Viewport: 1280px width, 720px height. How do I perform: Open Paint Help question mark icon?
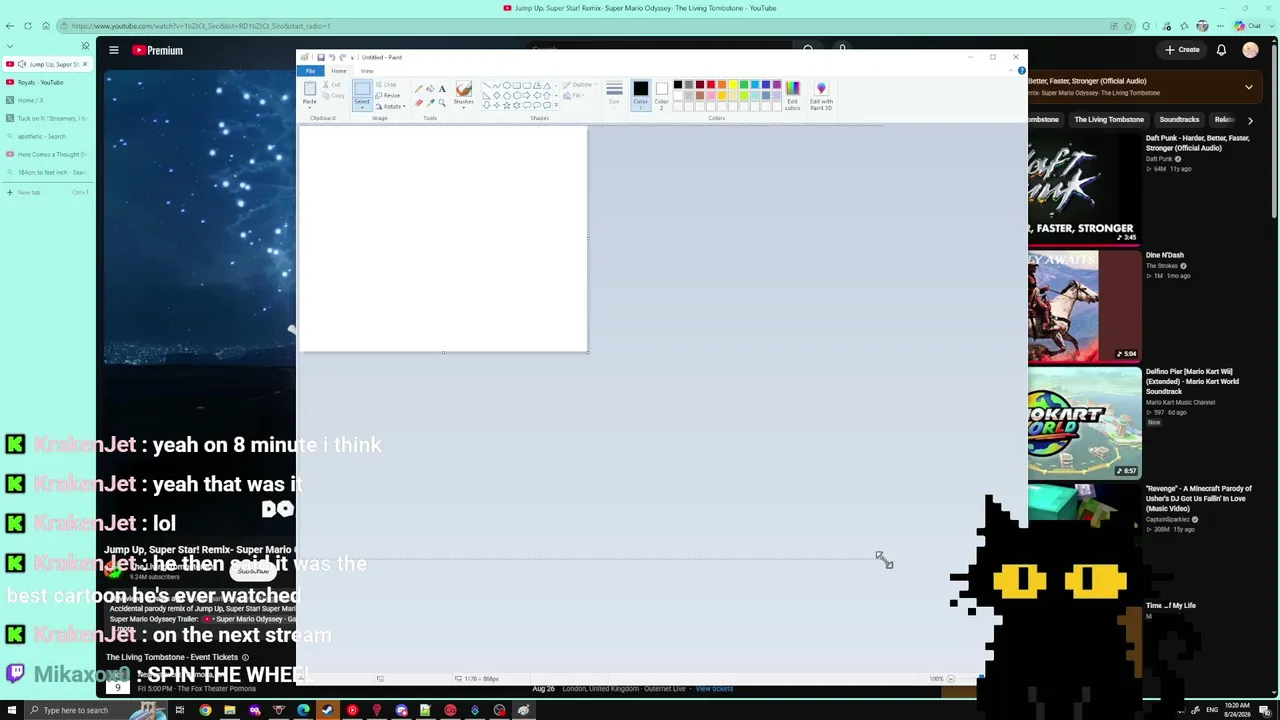point(1021,70)
